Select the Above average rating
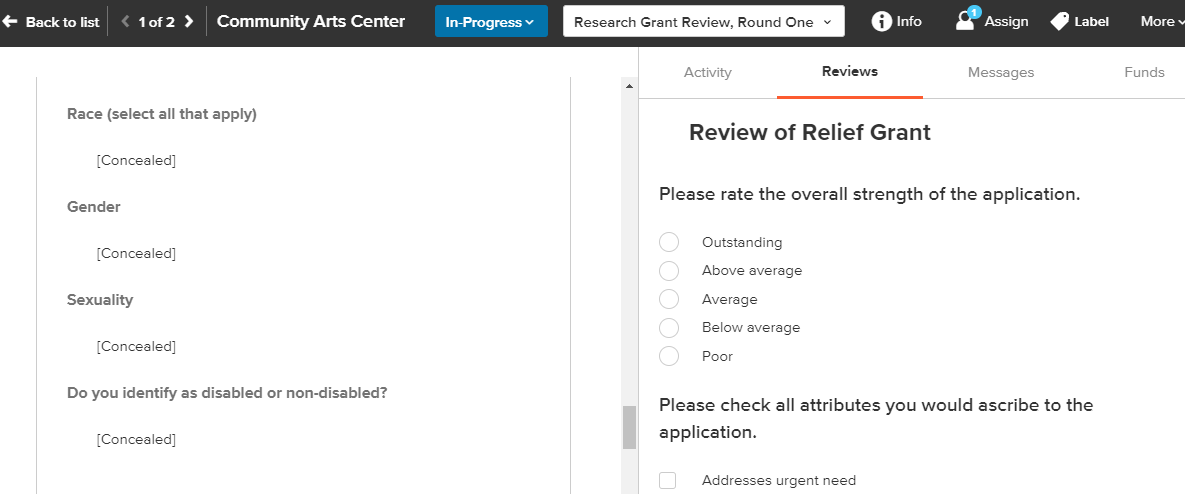The height and width of the screenshot is (494, 1185). point(669,270)
